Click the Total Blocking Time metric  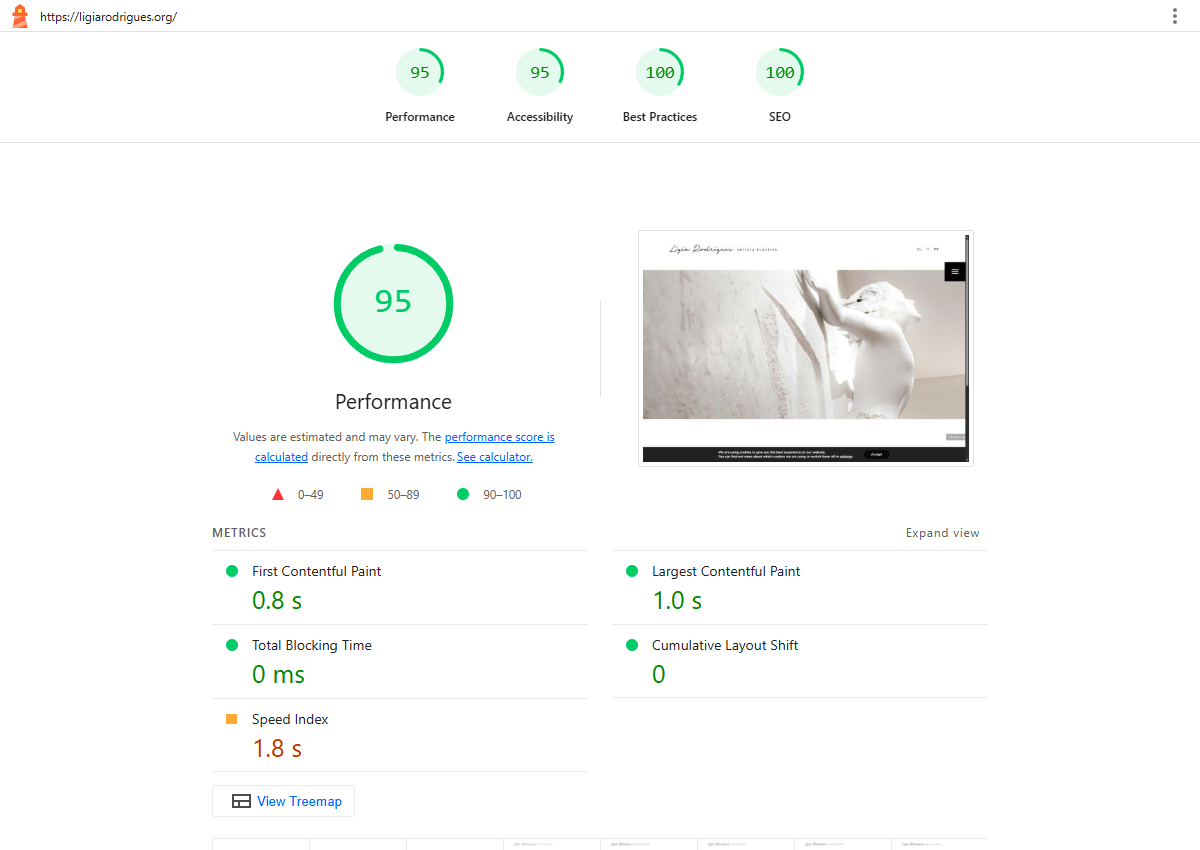click(400, 662)
